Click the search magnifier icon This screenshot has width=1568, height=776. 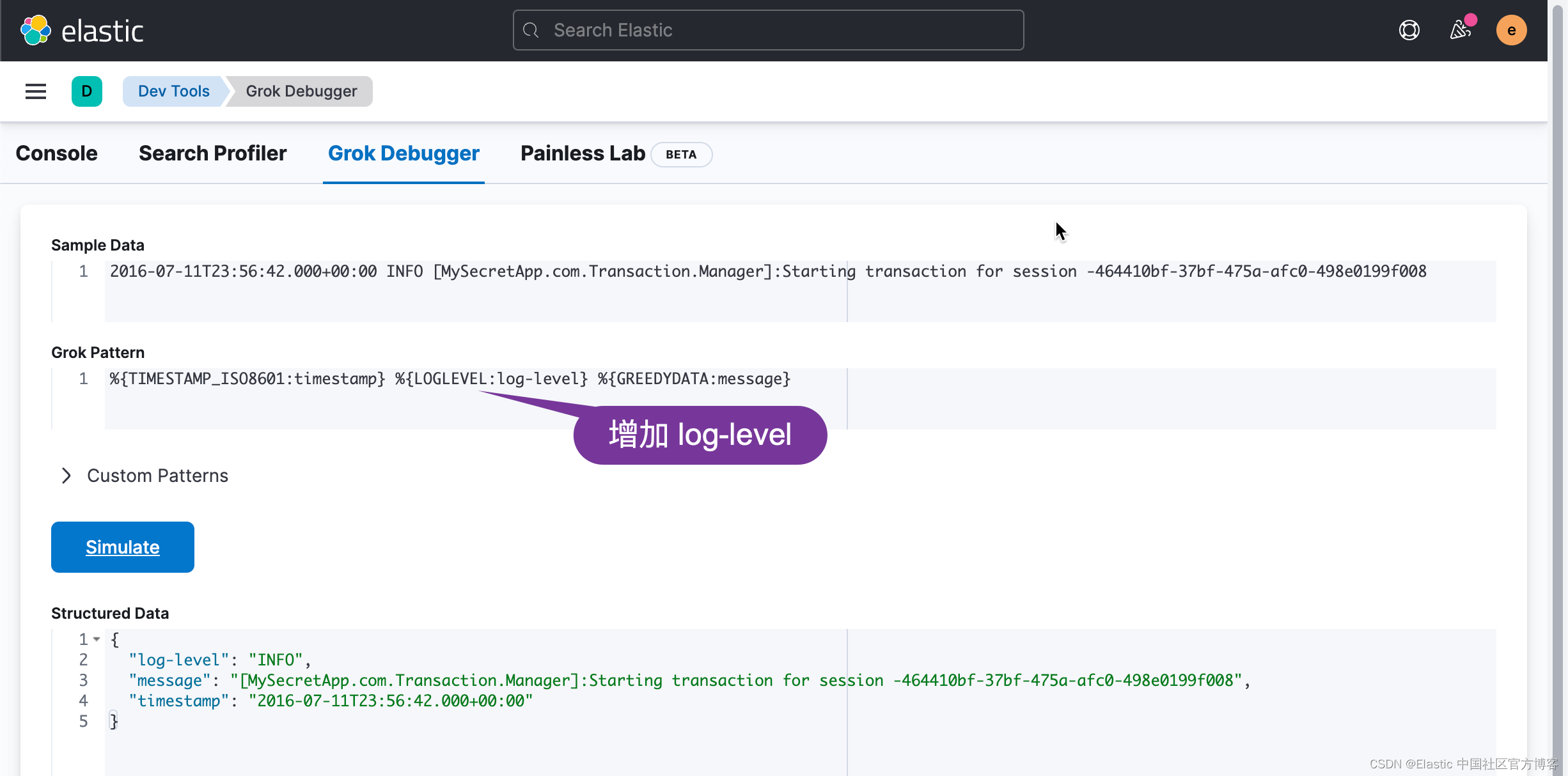531,30
